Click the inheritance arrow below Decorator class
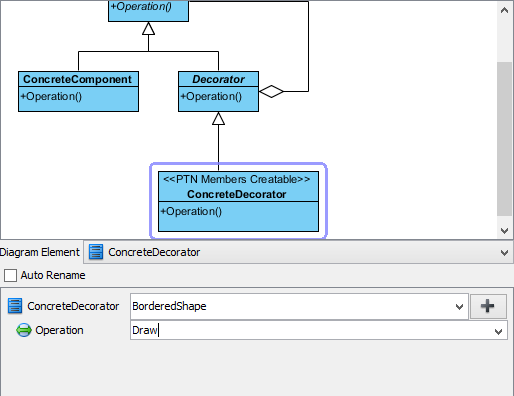Screen dimensions: 514x396 coord(218,118)
